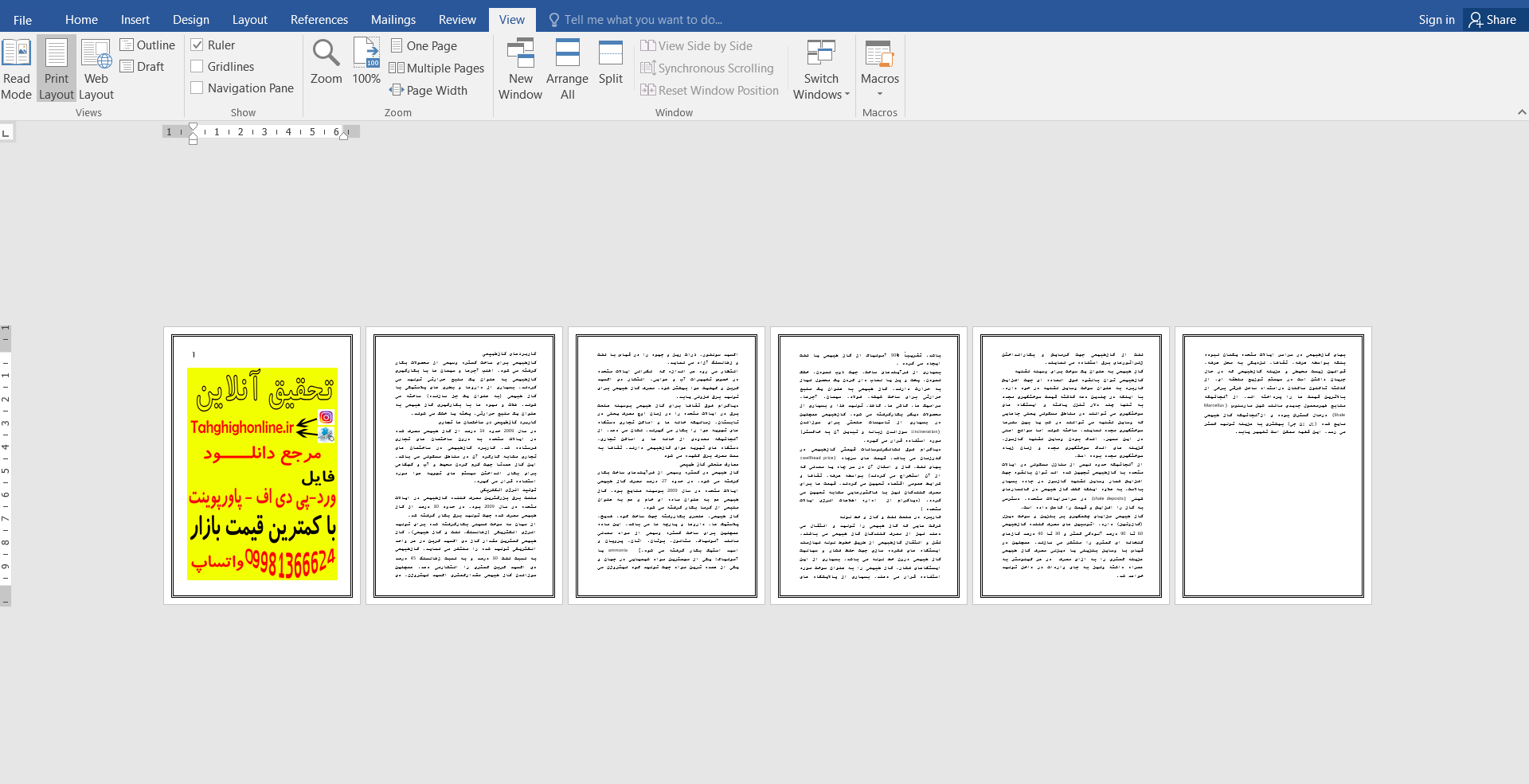Open the Layout tab
Screen dimensions: 1529x784
click(250, 19)
